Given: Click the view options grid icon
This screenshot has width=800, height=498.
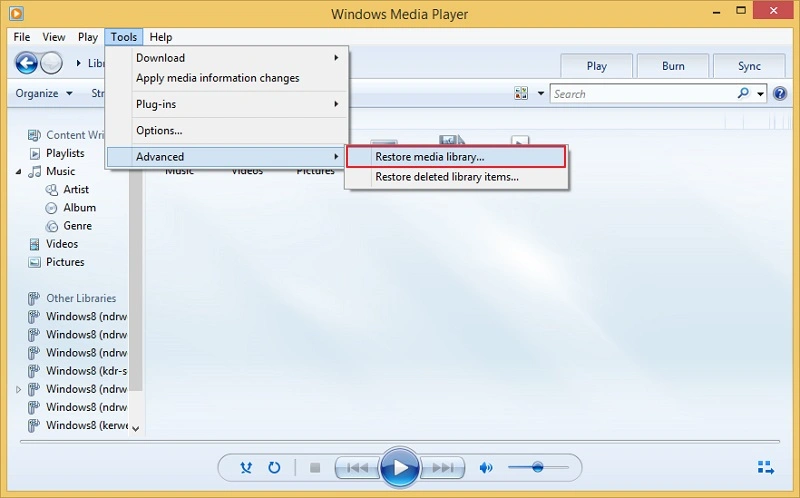Looking at the screenshot, I should pyautogui.click(x=521, y=93).
